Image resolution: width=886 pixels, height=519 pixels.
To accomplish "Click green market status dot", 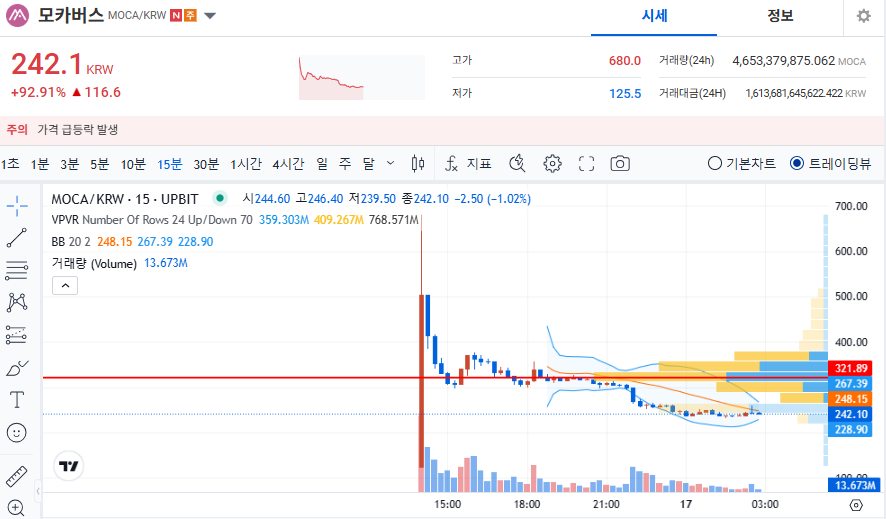I will [x=220, y=198].
